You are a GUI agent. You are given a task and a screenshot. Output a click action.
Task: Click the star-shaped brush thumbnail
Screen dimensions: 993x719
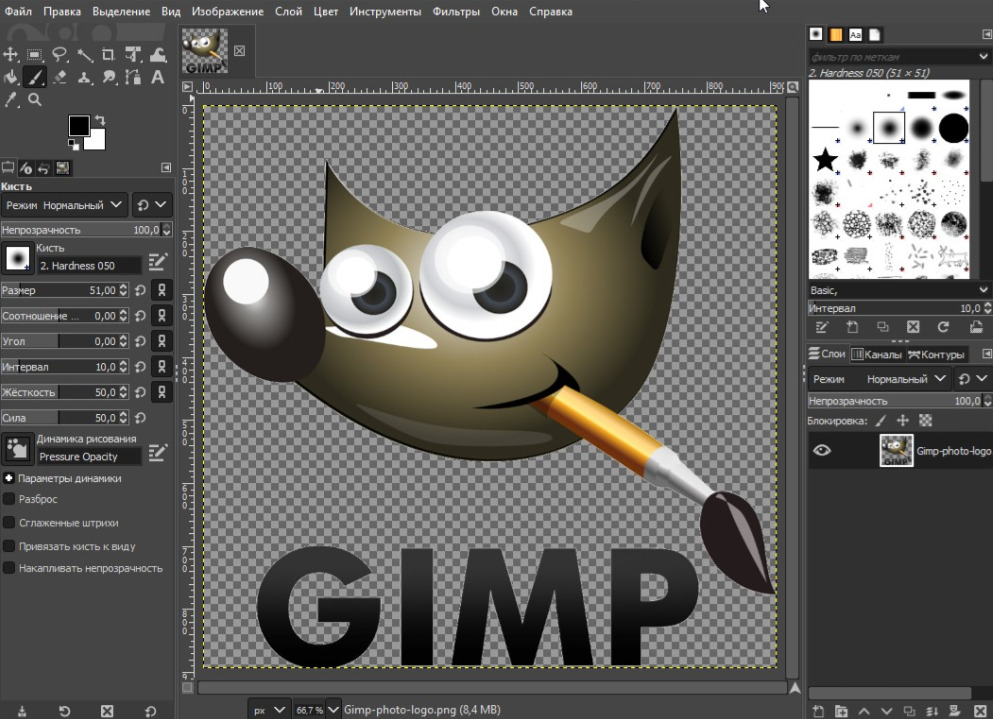coord(825,160)
